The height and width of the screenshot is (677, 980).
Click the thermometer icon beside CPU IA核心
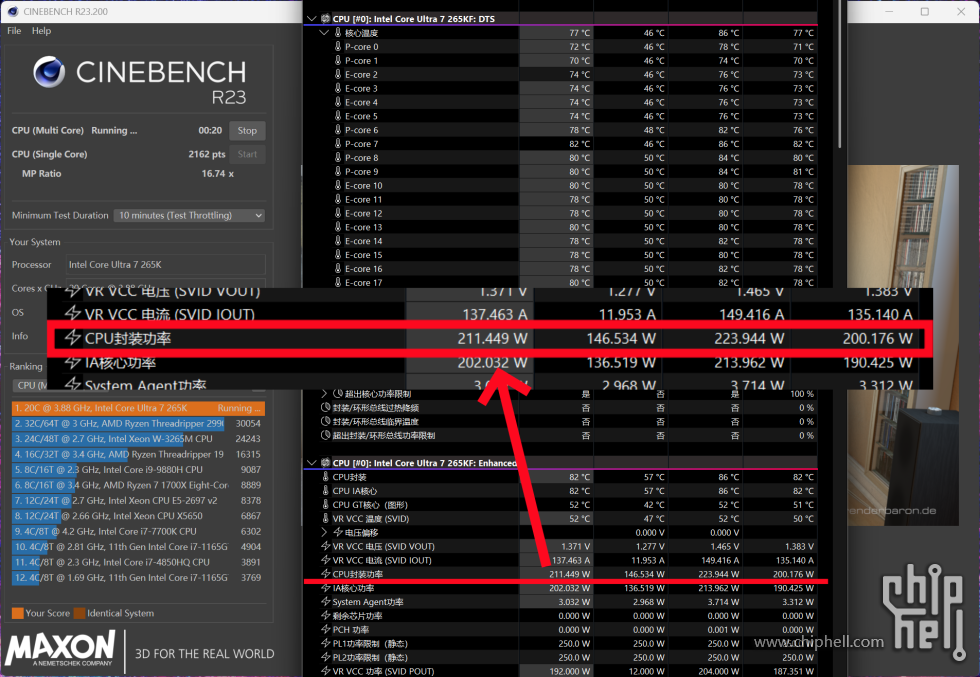[x=325, y=491]
